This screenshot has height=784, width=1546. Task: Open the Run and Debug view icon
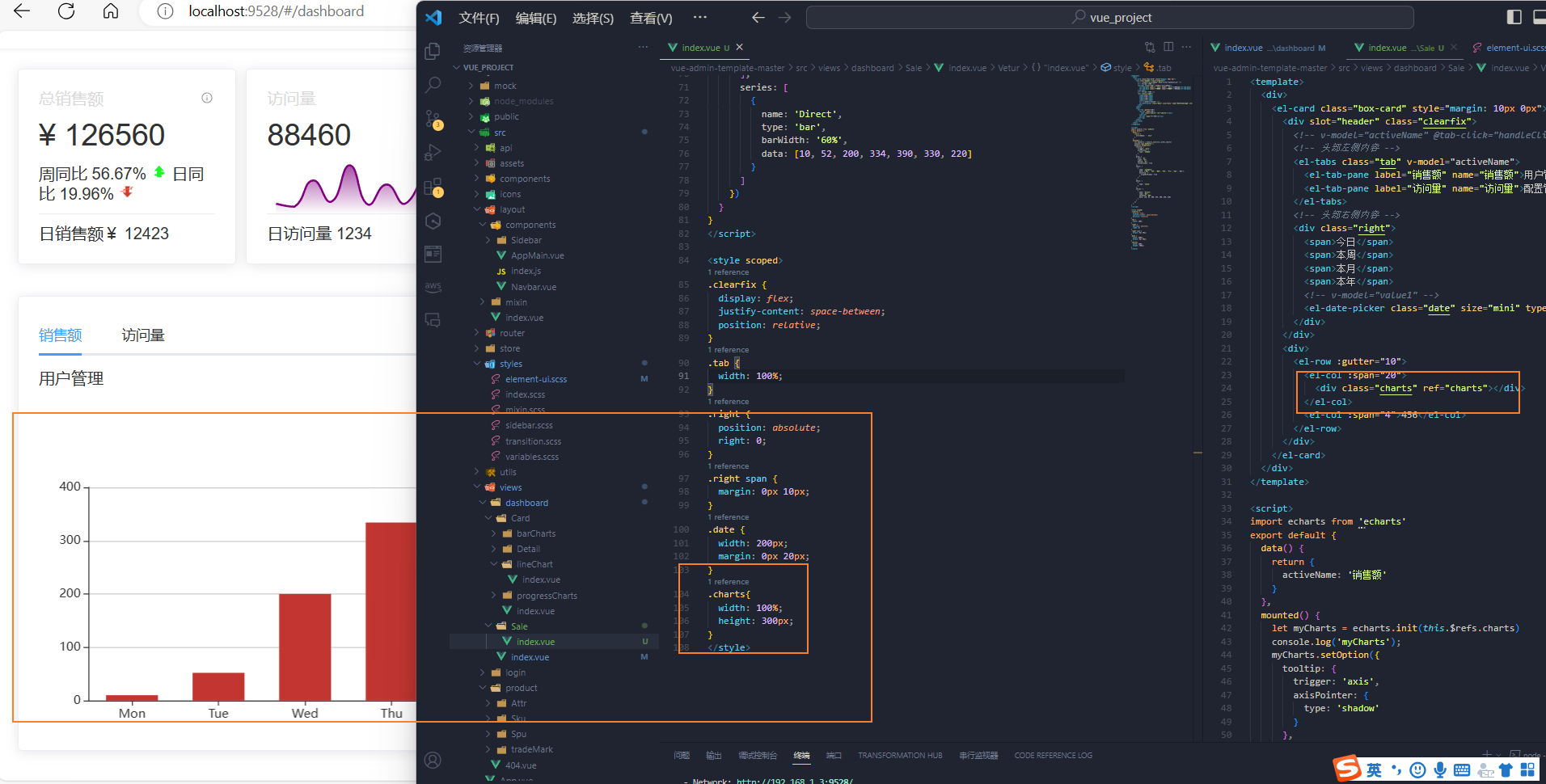pos(433,153)
